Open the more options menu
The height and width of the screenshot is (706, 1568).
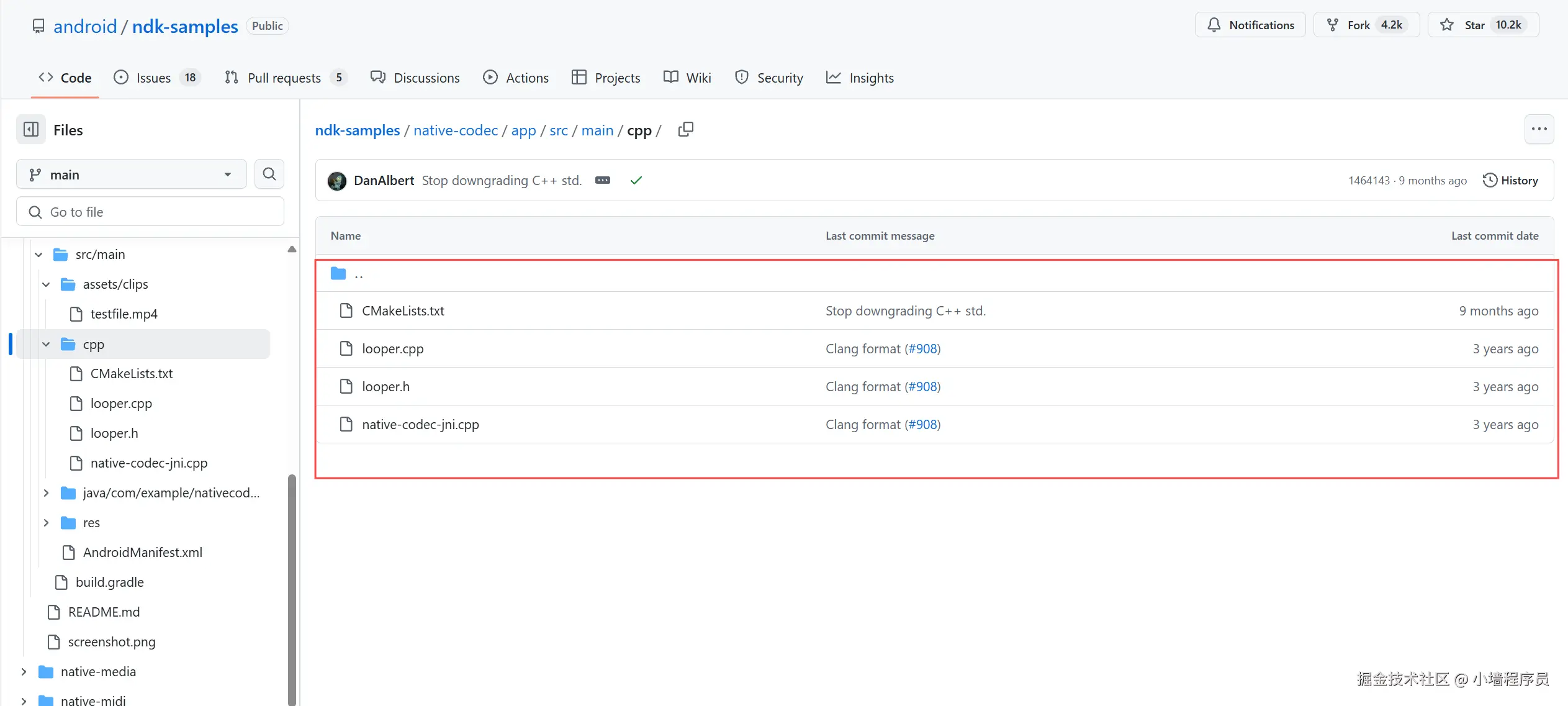[x=1538, y=129]
